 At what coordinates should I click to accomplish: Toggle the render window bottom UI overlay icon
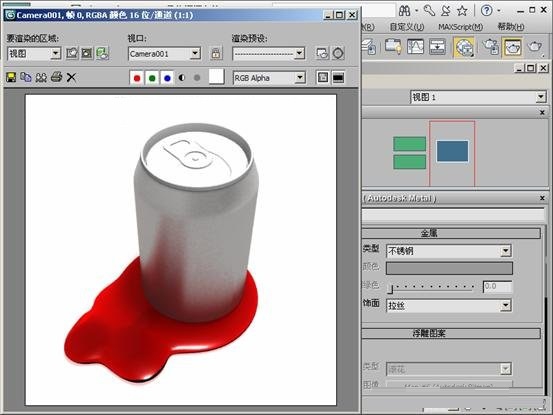pyautogui.click(x=338, y=78)
